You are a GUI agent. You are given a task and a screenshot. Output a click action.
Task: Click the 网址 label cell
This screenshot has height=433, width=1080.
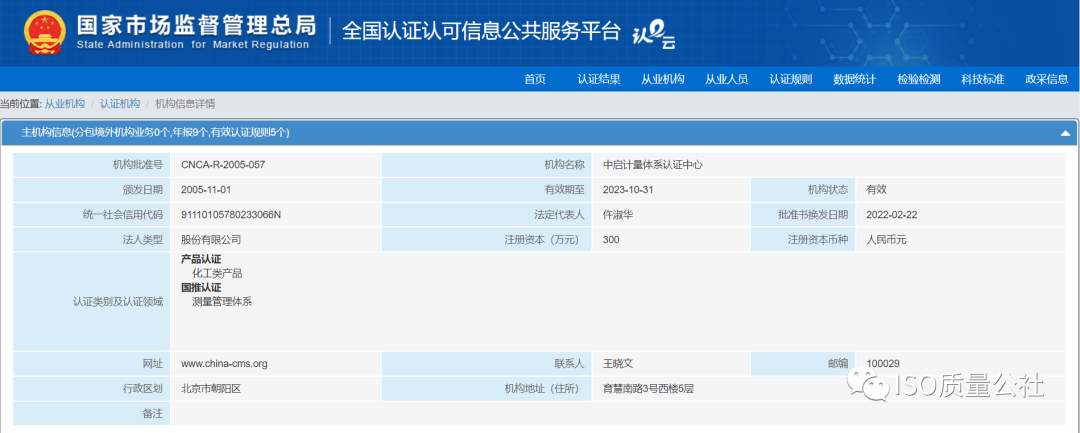92,363
